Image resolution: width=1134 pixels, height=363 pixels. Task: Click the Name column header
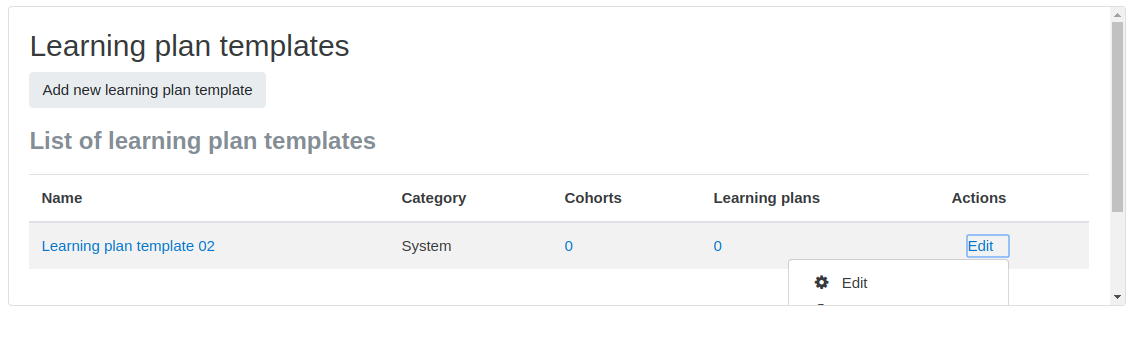click(61, 198)
